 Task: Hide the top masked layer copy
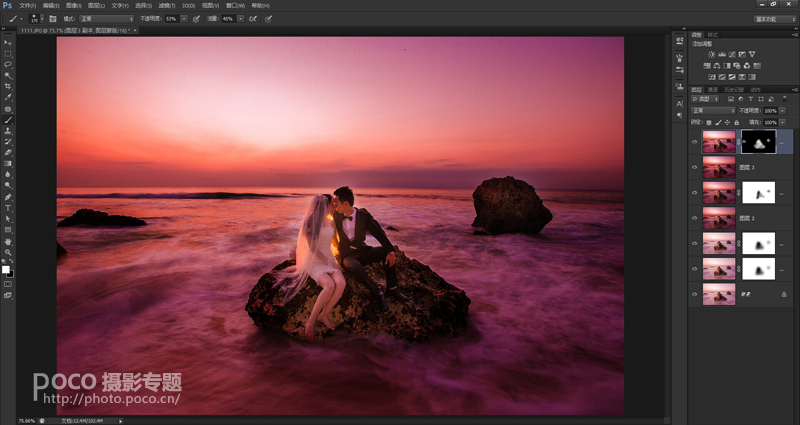pyautogui.click(x=694, y=142)
